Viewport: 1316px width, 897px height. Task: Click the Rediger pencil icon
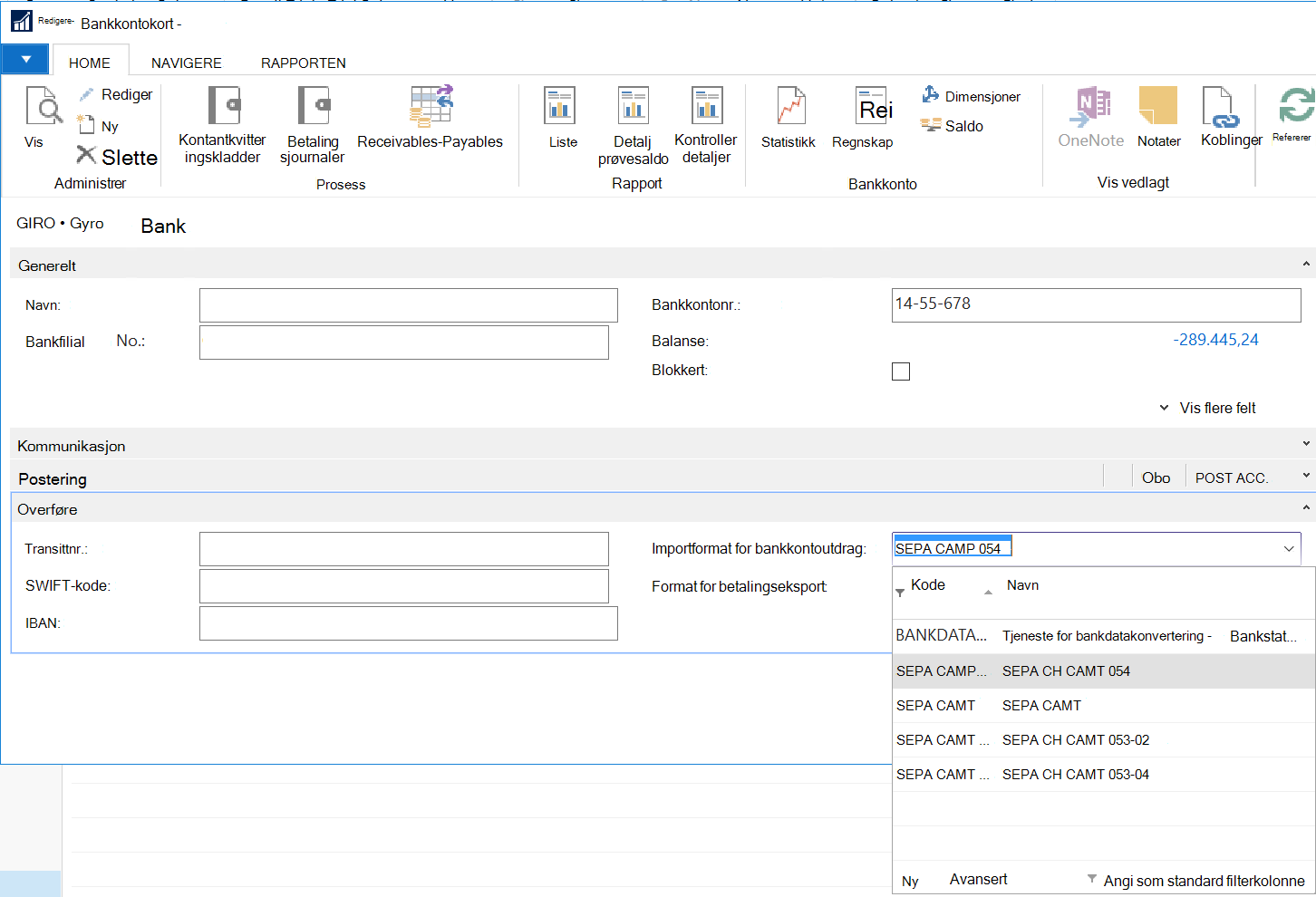point(86,94)
